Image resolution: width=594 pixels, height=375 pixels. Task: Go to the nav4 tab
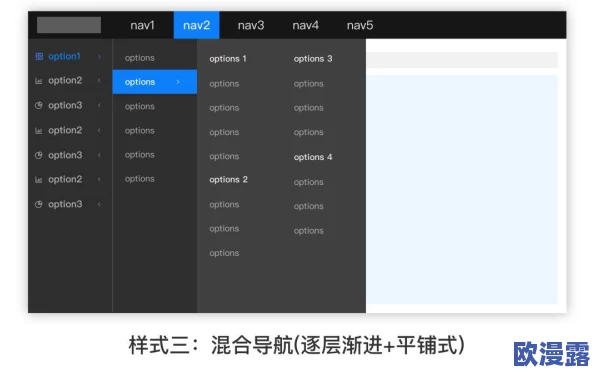coord(305,25)
